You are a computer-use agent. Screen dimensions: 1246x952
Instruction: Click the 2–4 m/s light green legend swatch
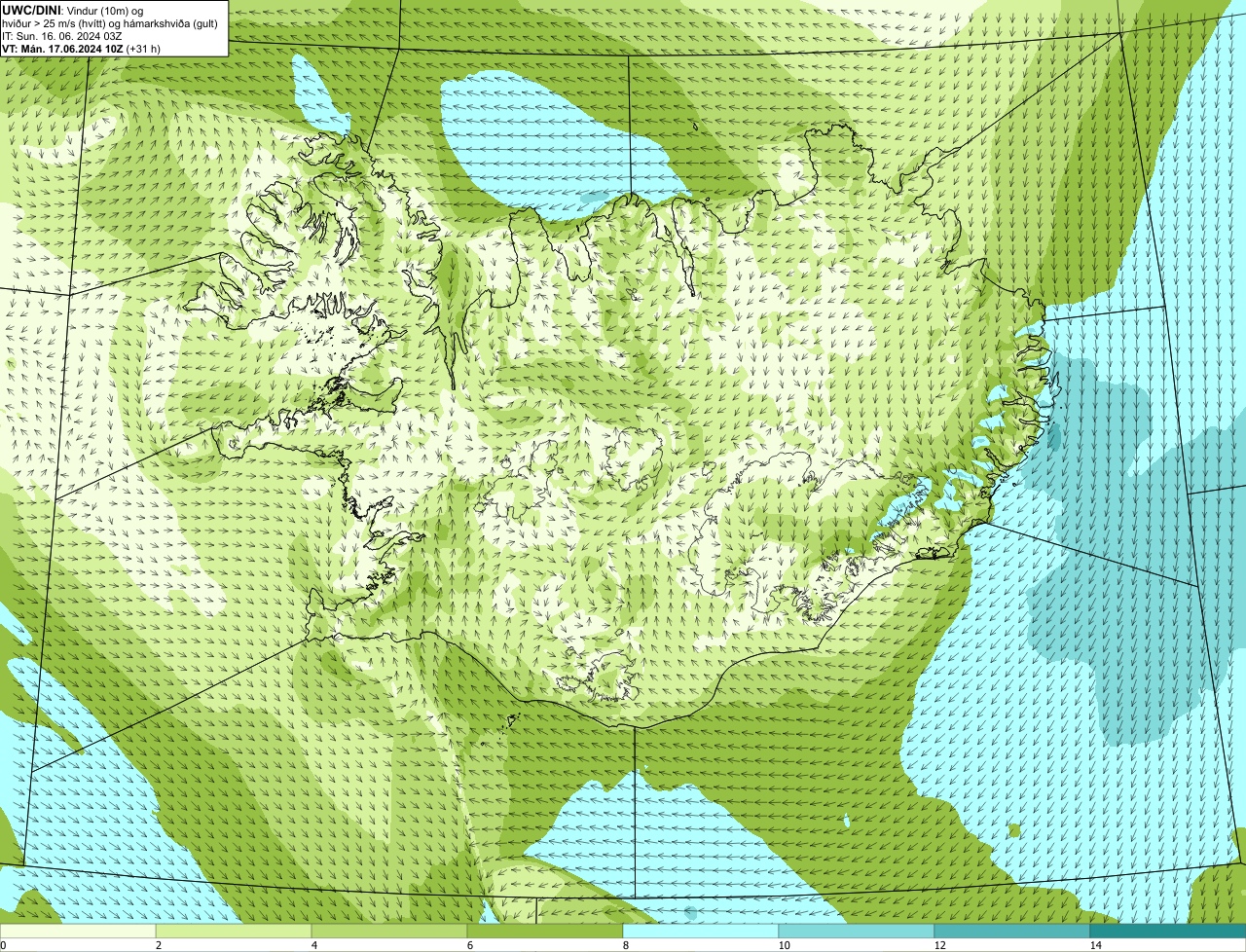tap(234, 931)
